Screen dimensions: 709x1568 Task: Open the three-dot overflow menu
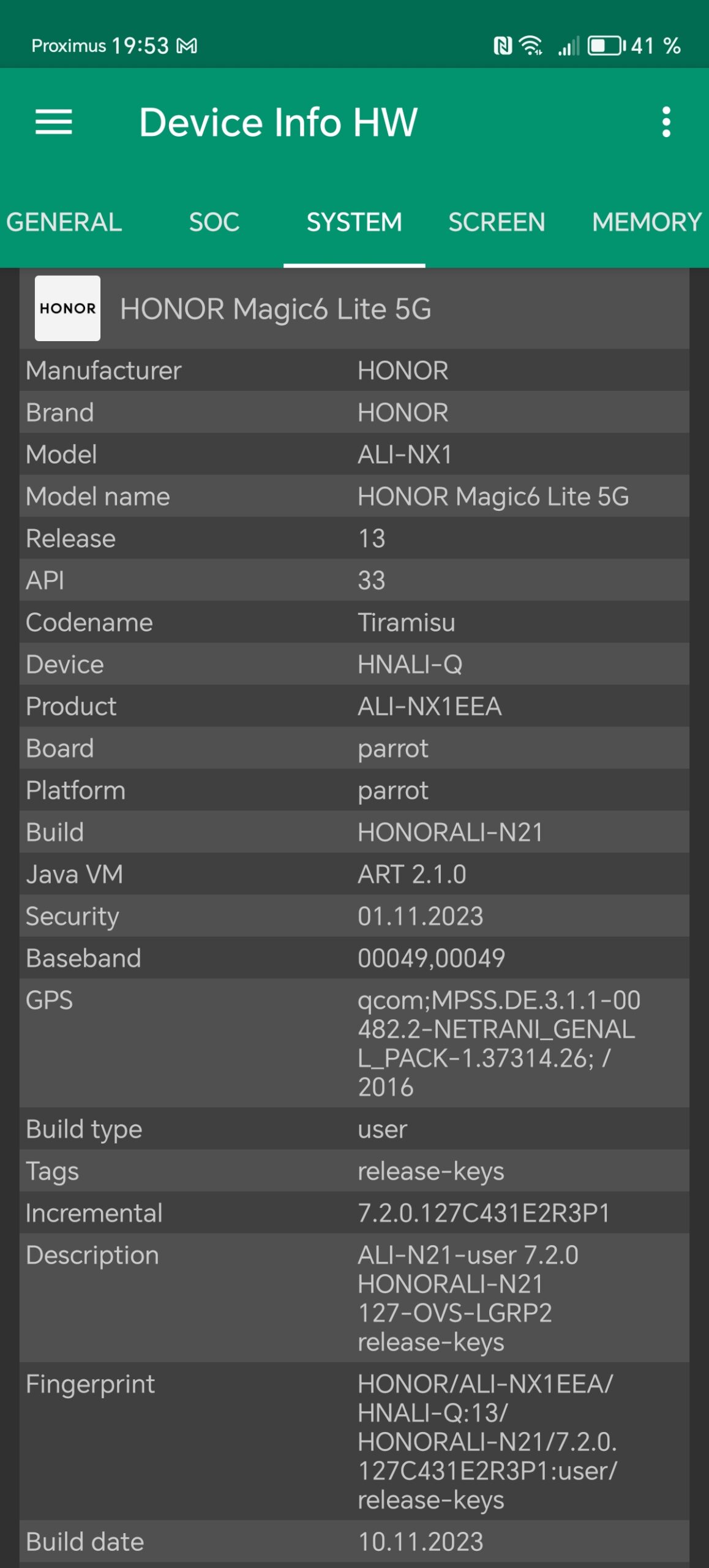point(666,122)
